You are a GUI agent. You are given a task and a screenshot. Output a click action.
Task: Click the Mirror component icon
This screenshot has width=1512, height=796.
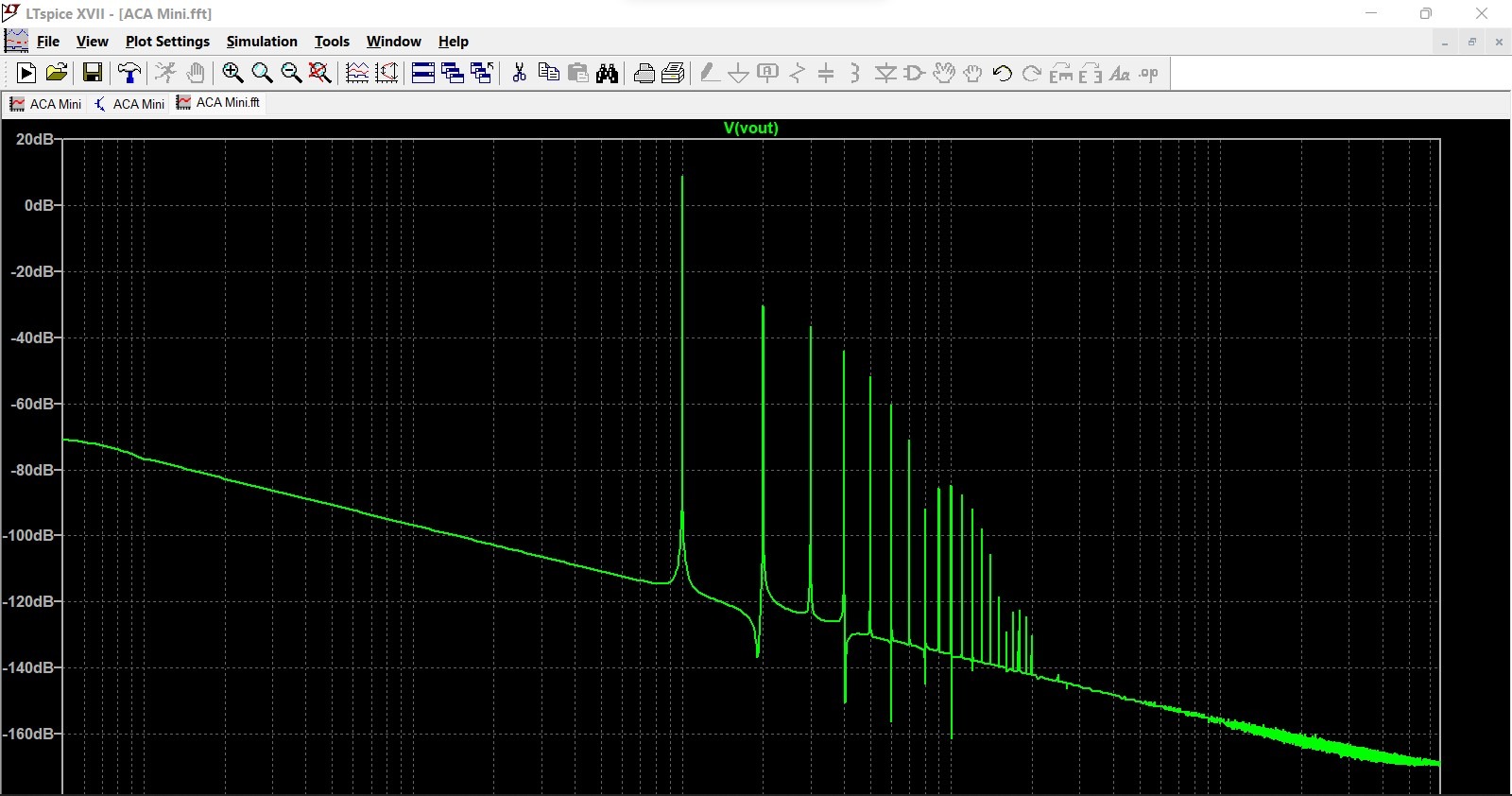tap(1091, 73)
